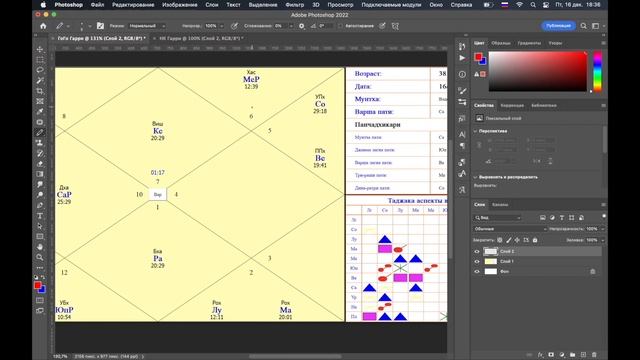Viewport: 640px width, 360px height.
Task: Select the History Brush tool
Action: (x=40, y=153)
